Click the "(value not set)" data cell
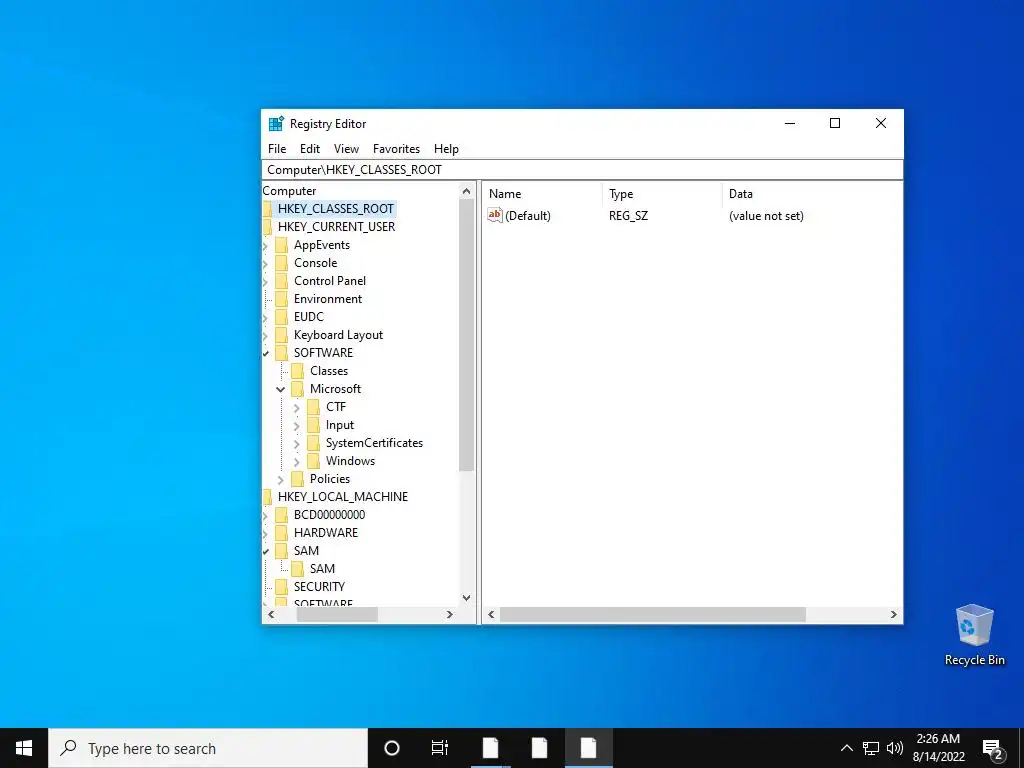 (x=766, y=216)
